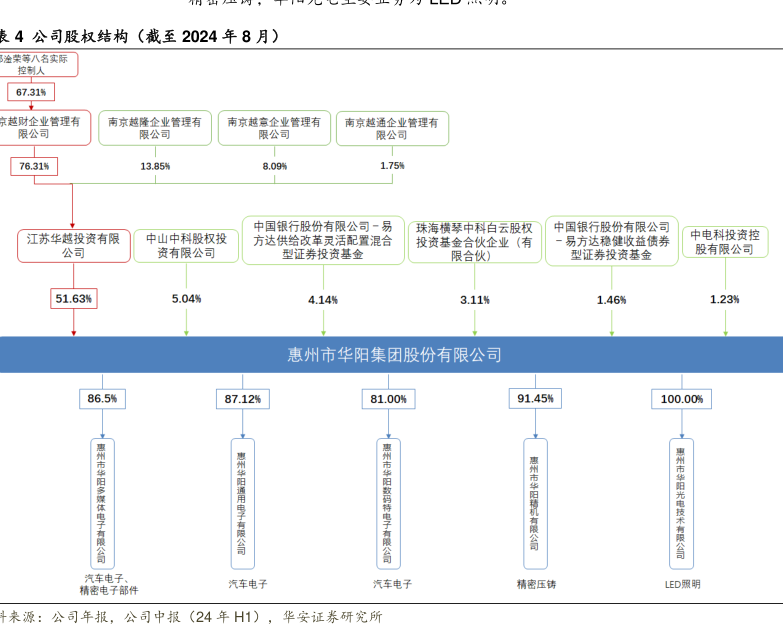Select the 易方达稳健收益债券型 fund box
The height and width of the screenshot is (632, 783).
point(611,241)
